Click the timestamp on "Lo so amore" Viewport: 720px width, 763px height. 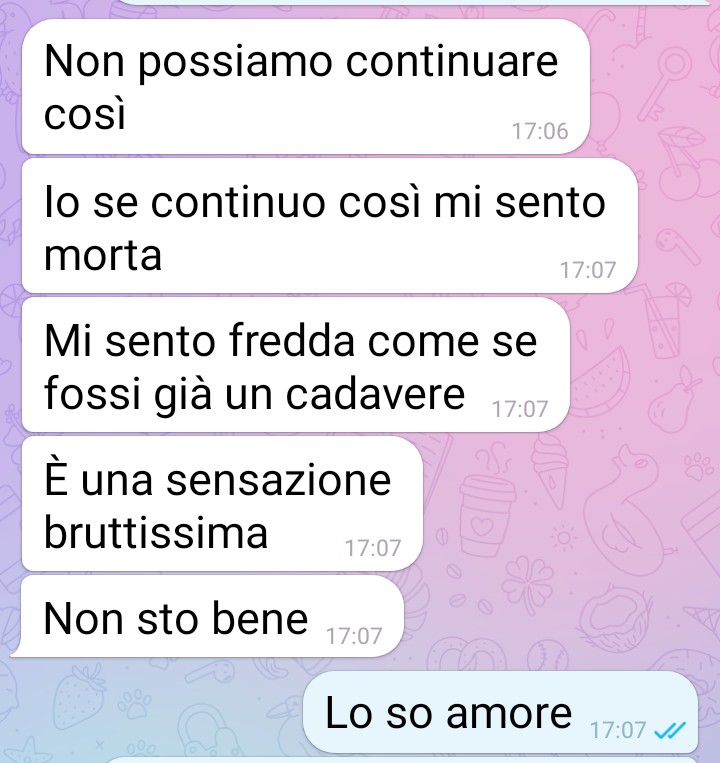[x=617, y=730]
